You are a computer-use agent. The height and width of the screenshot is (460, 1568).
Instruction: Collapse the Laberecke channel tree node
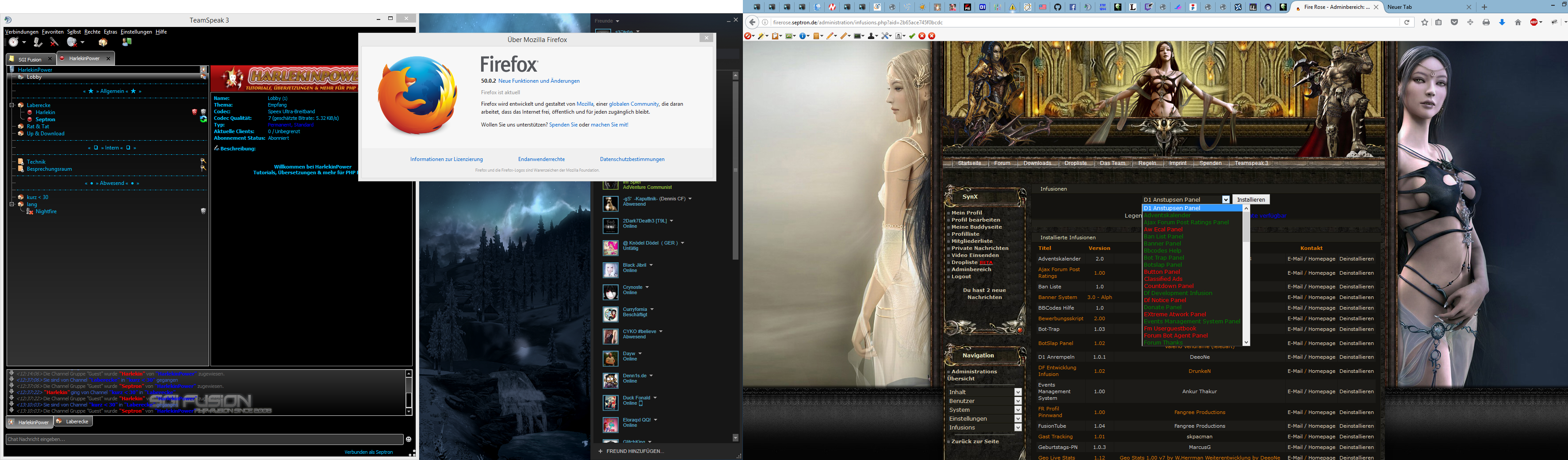[x=11, y=105]
